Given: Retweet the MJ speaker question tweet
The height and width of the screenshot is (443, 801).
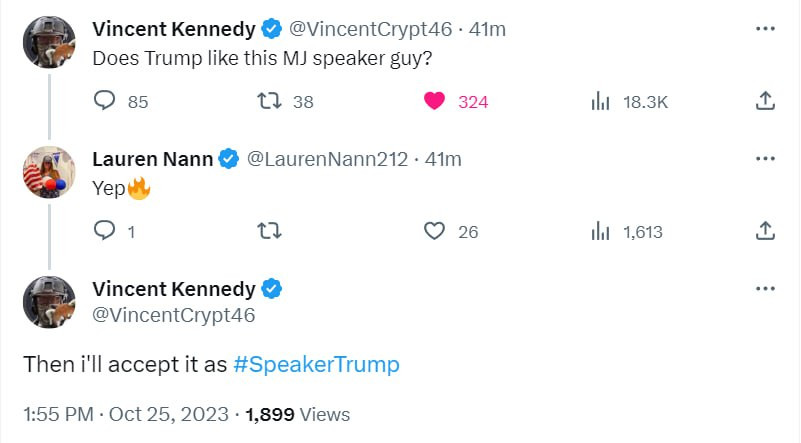Looking at the screenshot, I should [x=270, y=101].
